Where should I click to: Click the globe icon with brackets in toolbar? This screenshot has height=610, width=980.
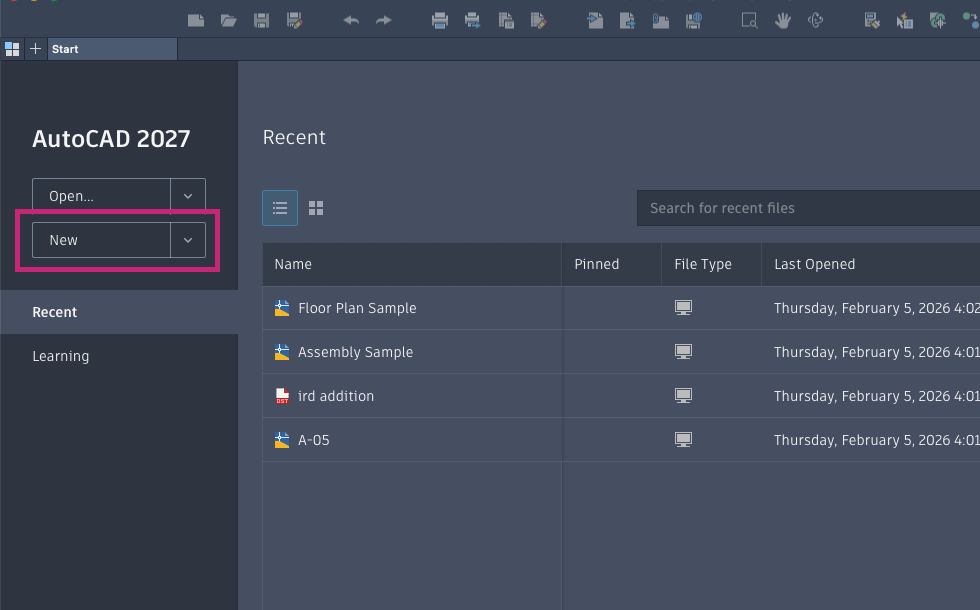pos(938,21)
